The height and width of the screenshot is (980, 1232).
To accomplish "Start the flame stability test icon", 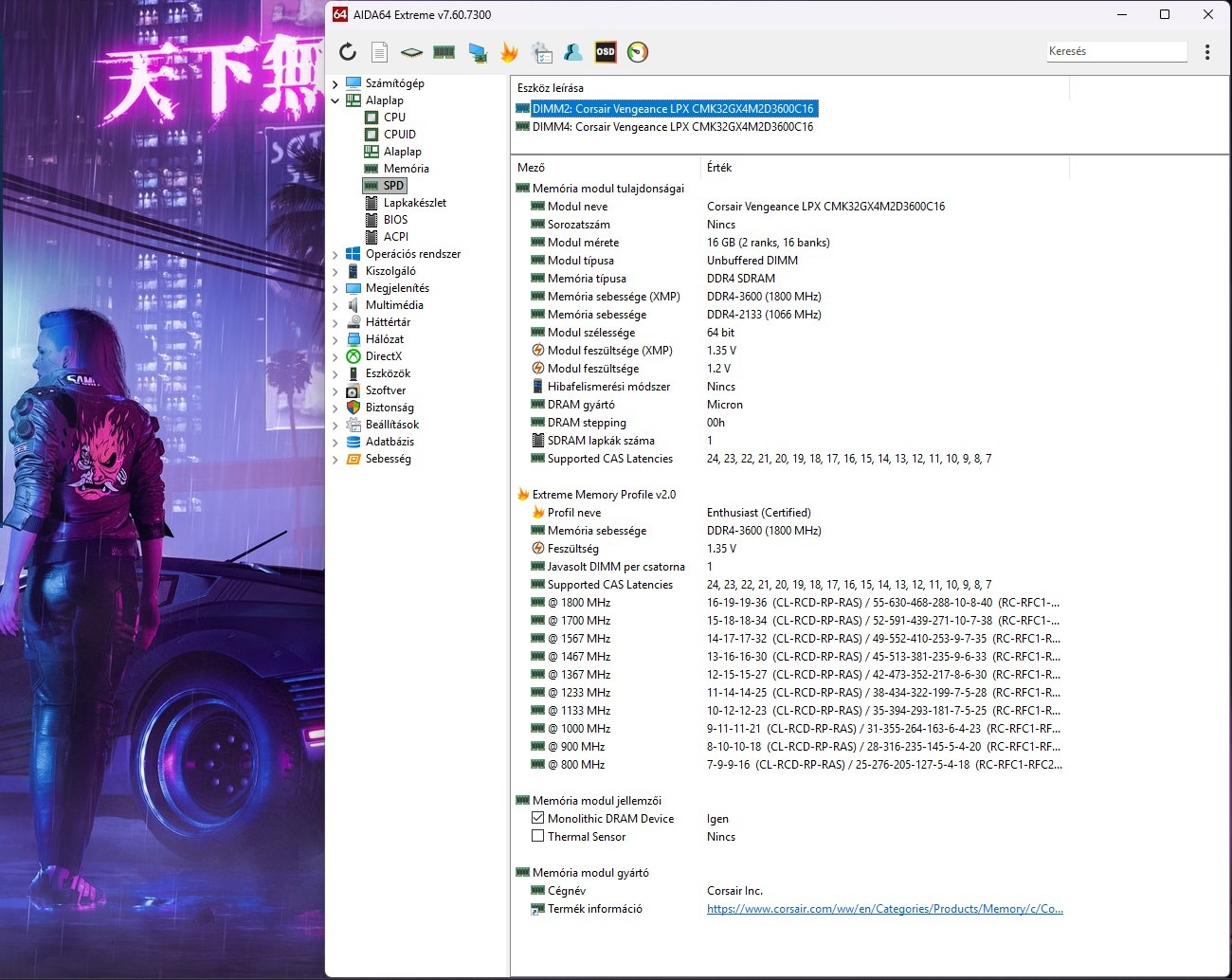I will 510,52.
